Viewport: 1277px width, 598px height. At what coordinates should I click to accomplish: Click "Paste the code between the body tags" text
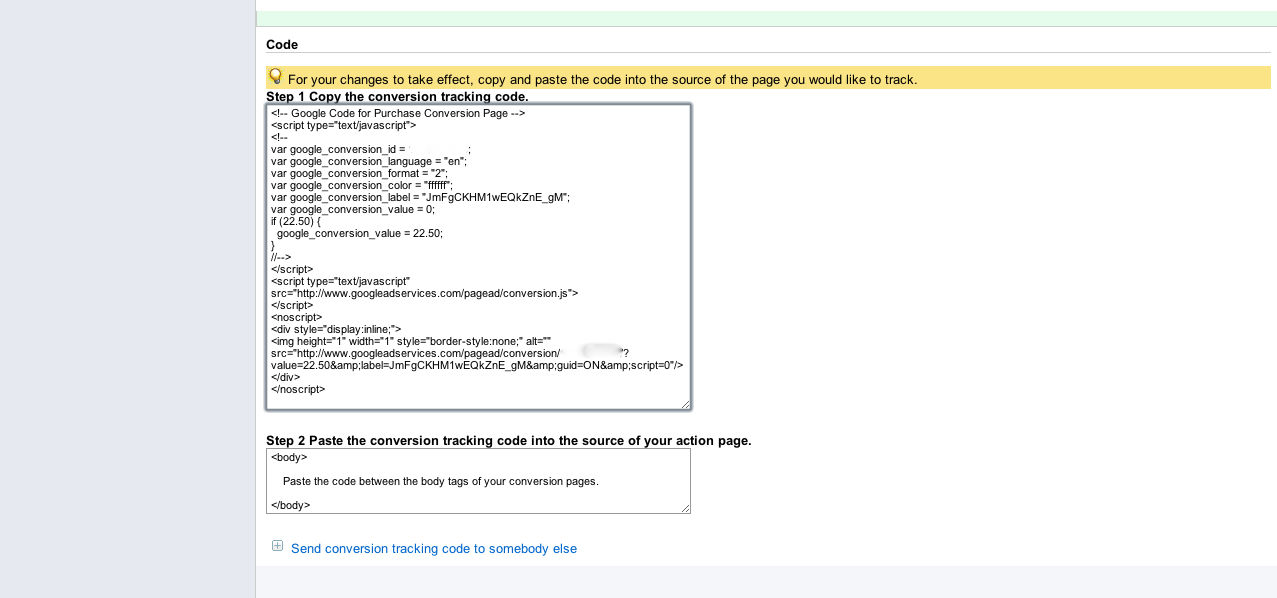pyautogui.click(x=441, y=481)
